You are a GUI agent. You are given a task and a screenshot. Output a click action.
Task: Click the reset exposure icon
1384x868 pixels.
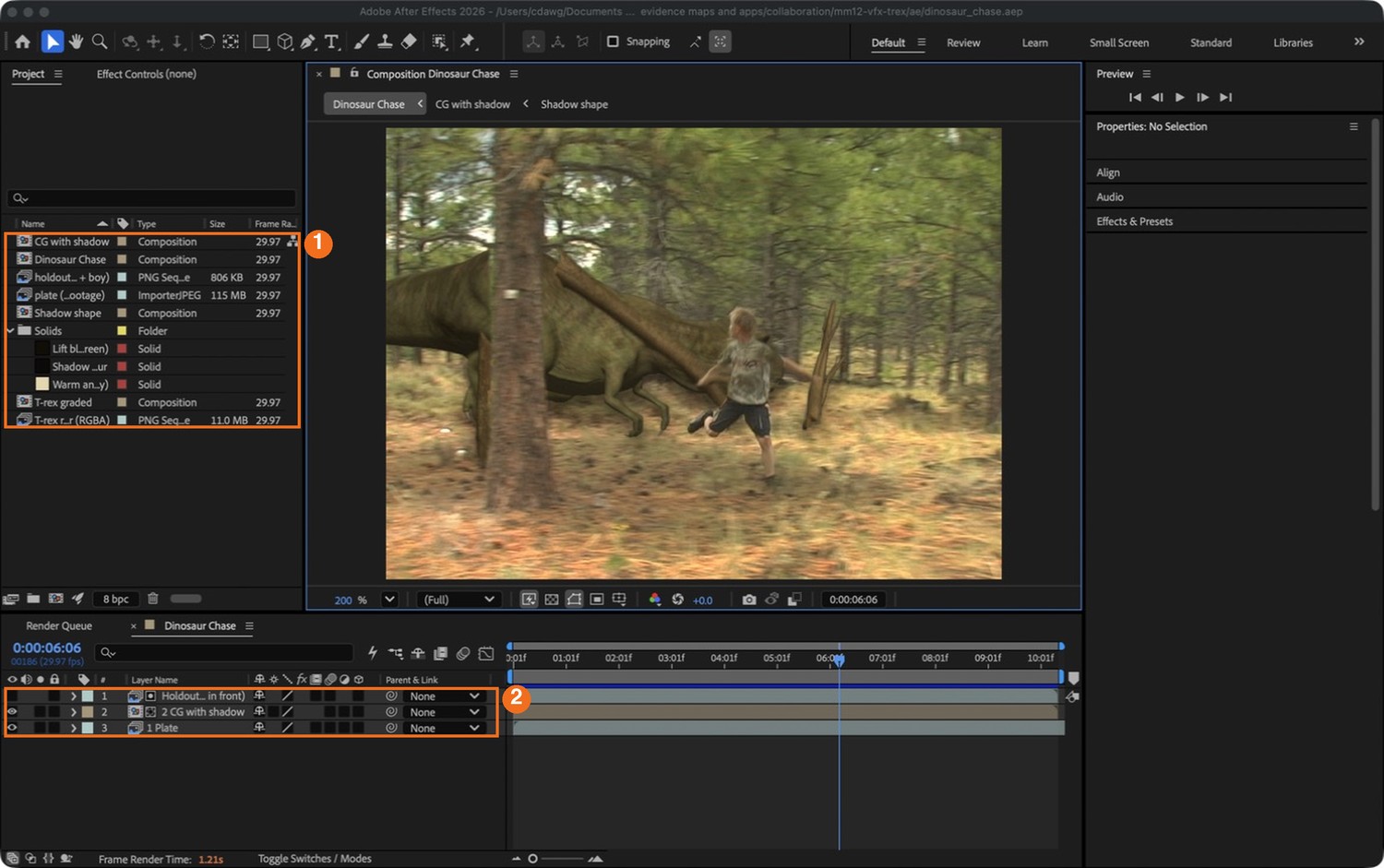tap(677, 600)
